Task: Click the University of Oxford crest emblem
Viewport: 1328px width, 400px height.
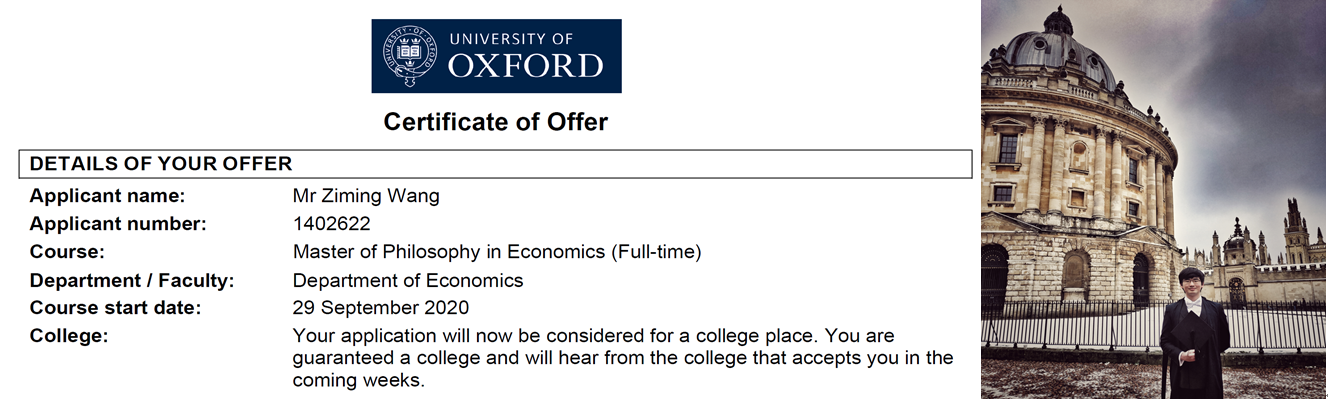Action: tap(408, 56)
